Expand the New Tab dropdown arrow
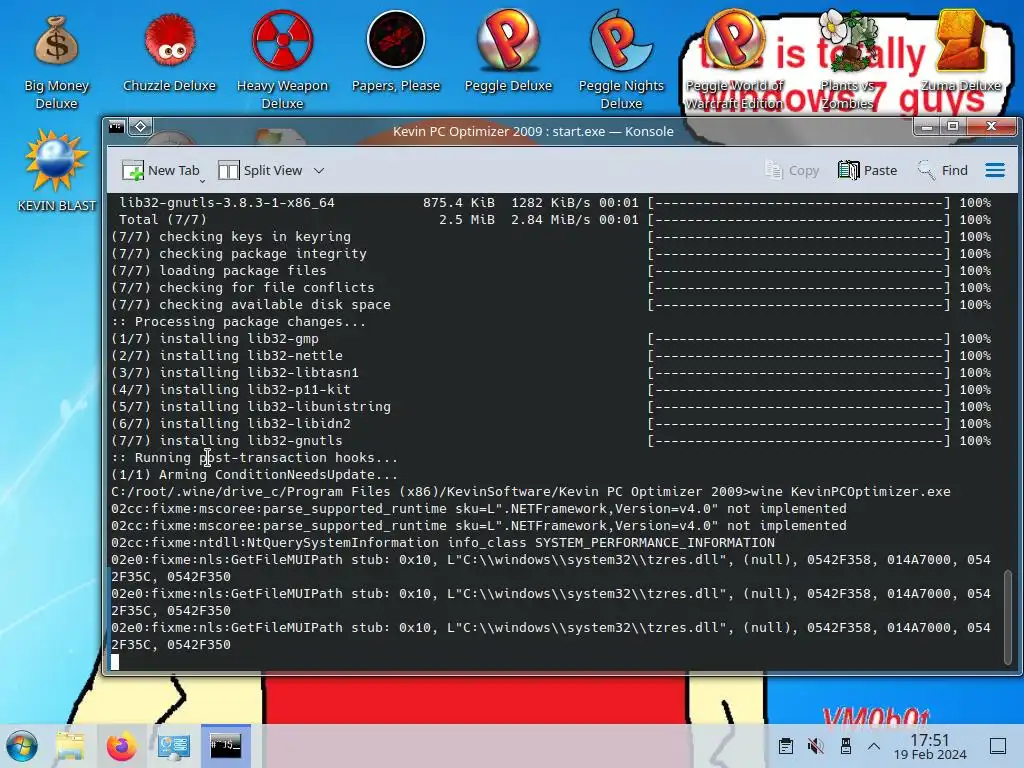This screenshot has width=1024, height=768. point(202,180)
